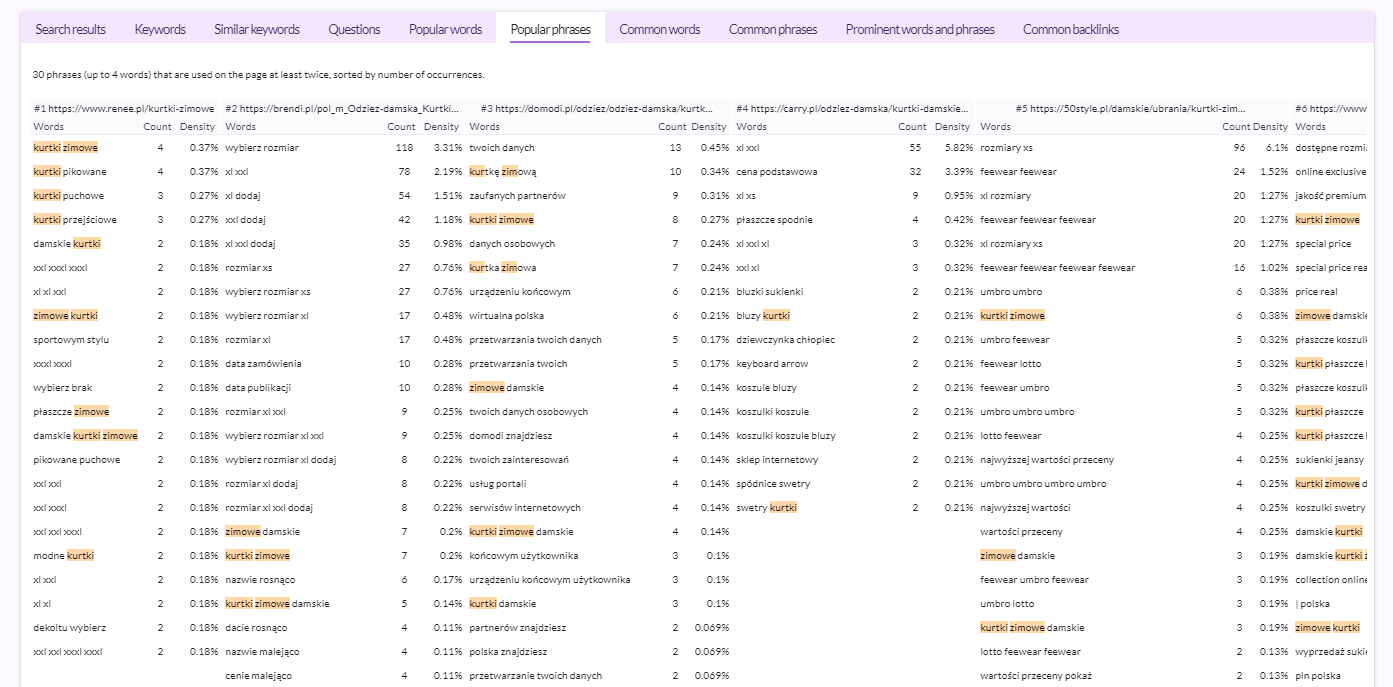This screenshot has width=1393, height=687.
Task: Select the phrase "data publikacji"
Action: 258,388
